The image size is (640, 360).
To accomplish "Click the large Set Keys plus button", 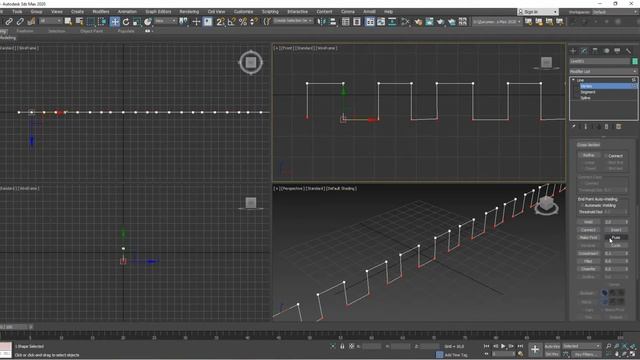I will (x=535, y=349).
